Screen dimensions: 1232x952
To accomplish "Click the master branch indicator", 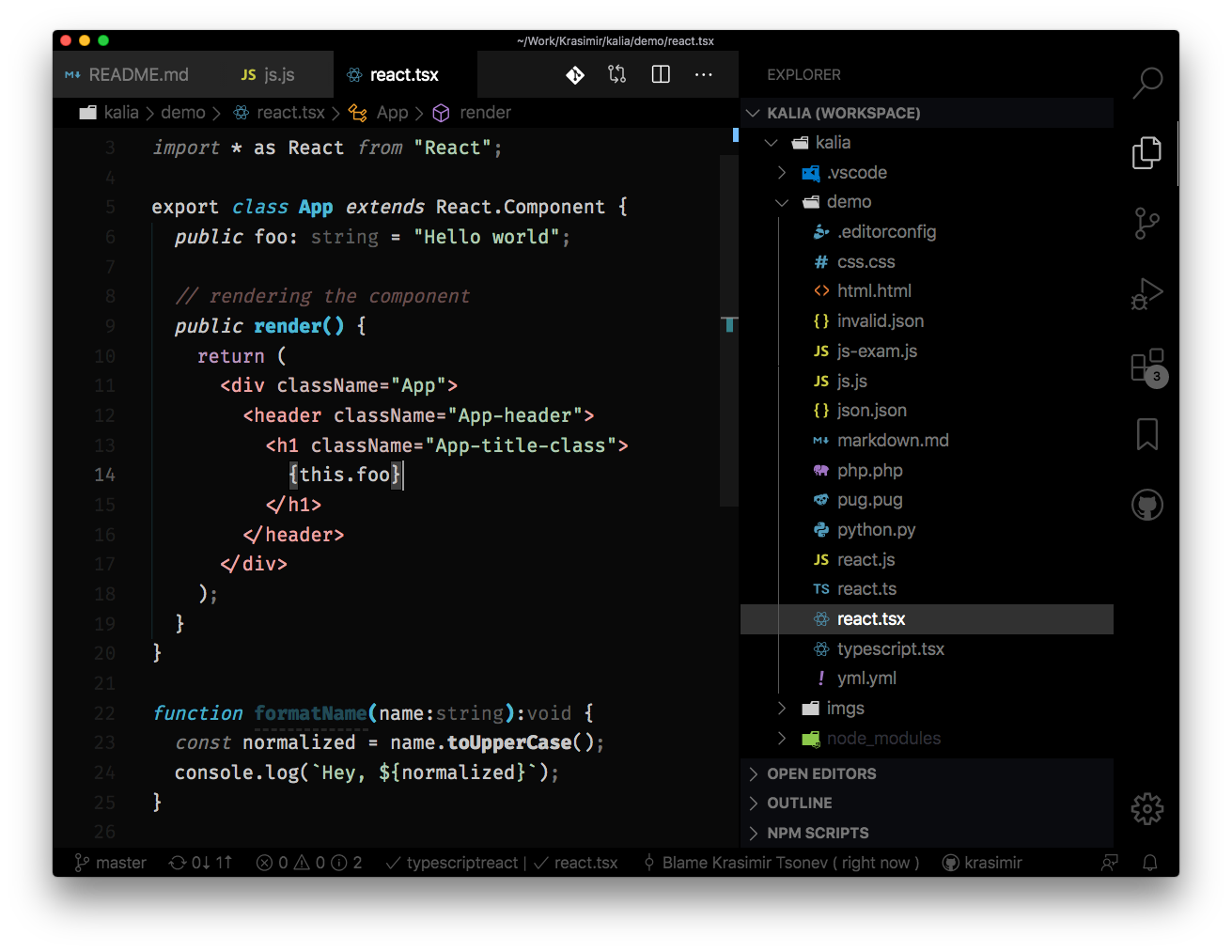I will 111,863.
